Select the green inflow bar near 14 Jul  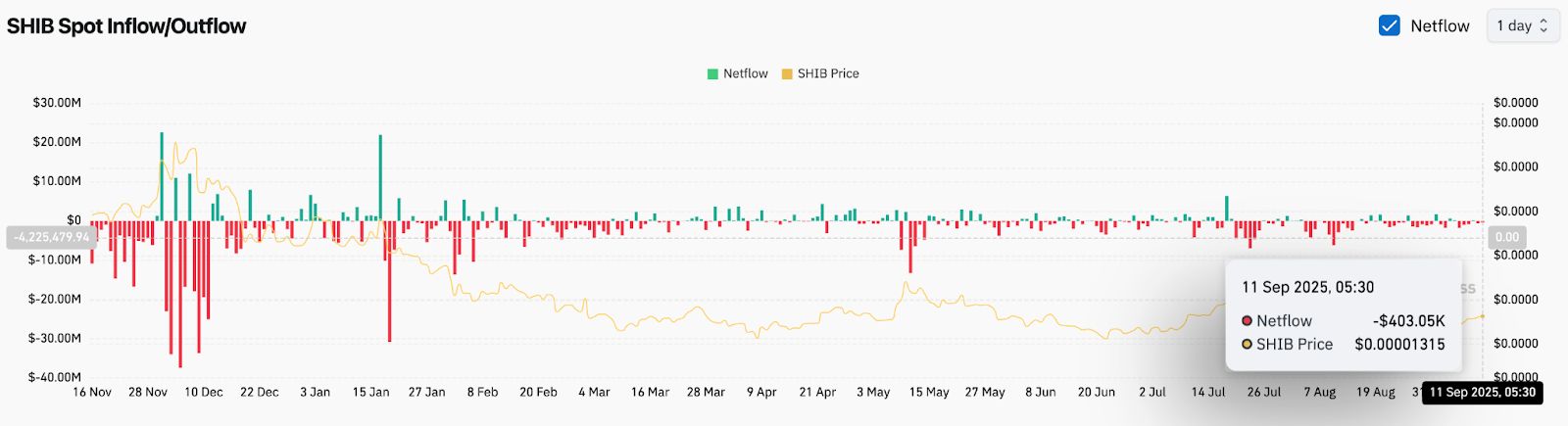pyautogui.click(x=1227, y=209)
